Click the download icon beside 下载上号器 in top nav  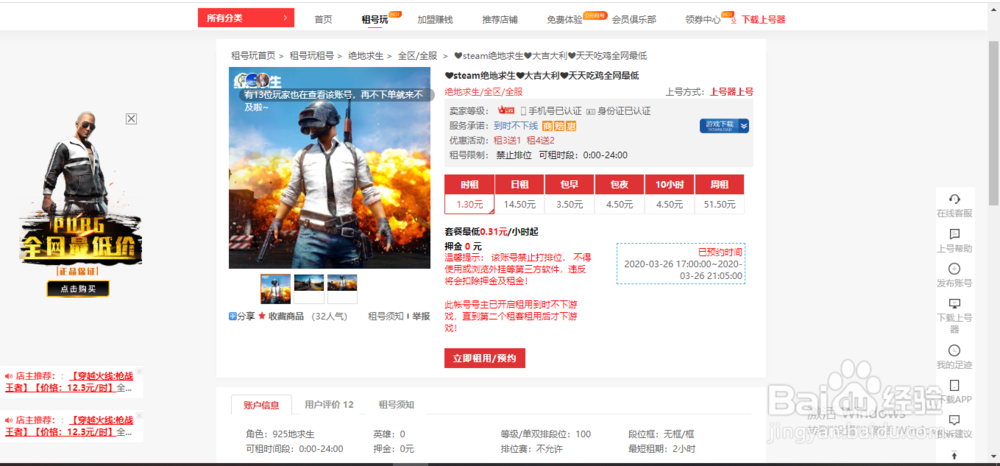click(734, 20)
